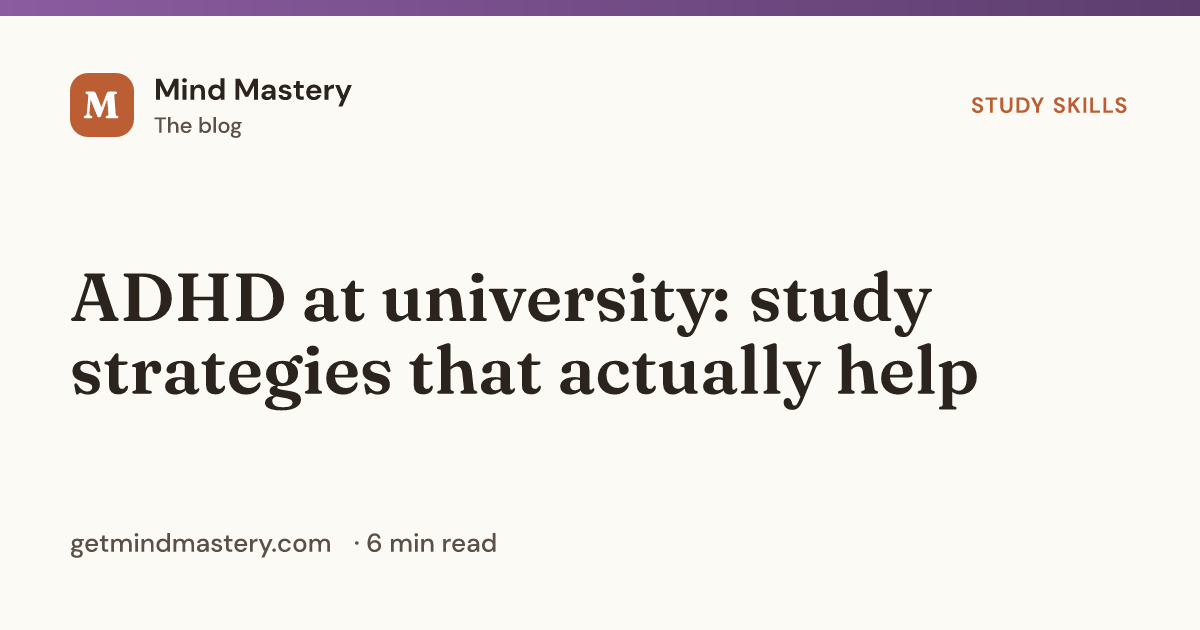The height and width of the screenshot is (630, 1200).
Task: Click the dot separator before "6 min read"
Action: click(x=356, y=544)
